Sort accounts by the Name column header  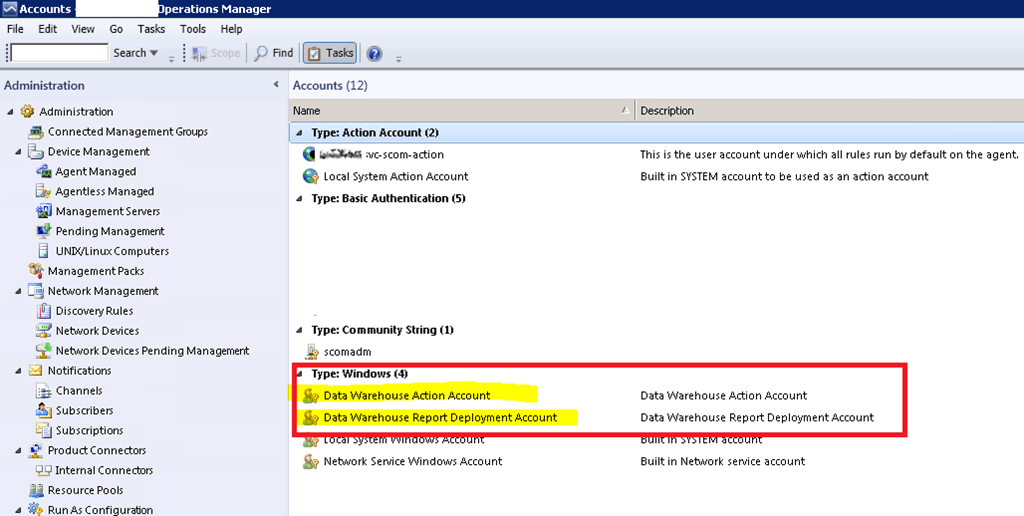[x=461, y=111]
